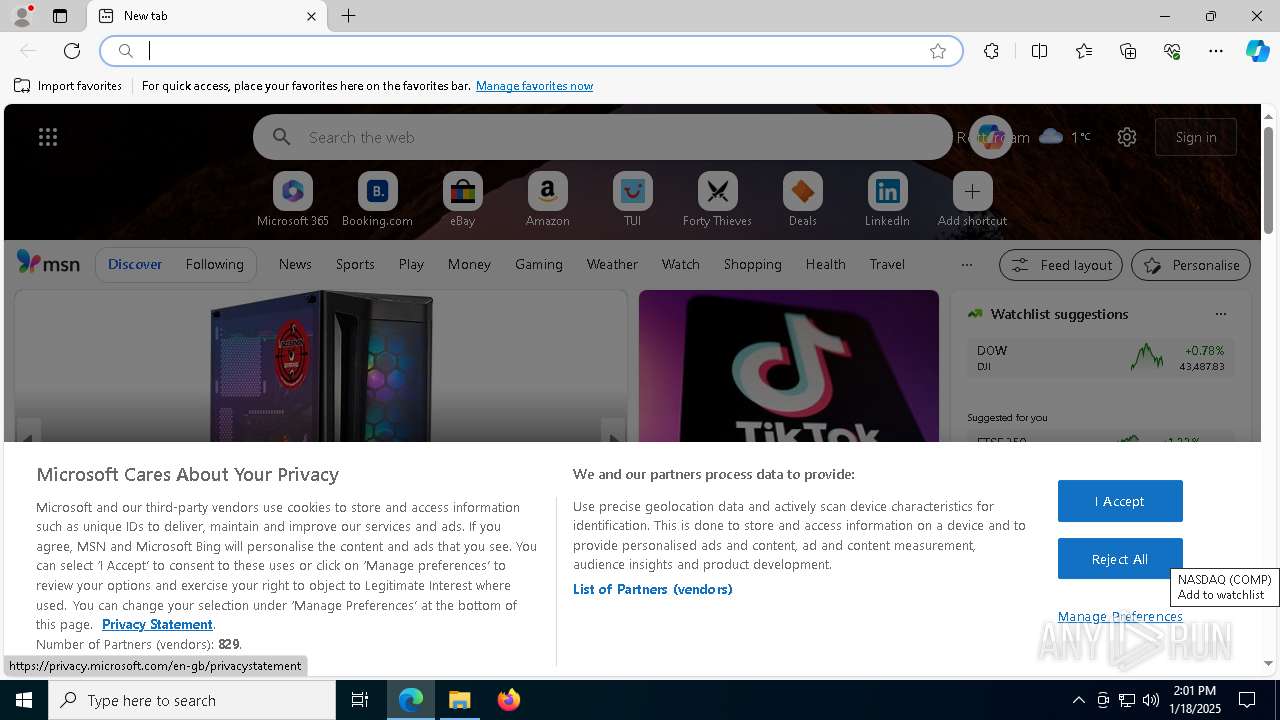This screenshot has width=1280, height=720.
Task: Click into the address bar
Action: (530, 51)
